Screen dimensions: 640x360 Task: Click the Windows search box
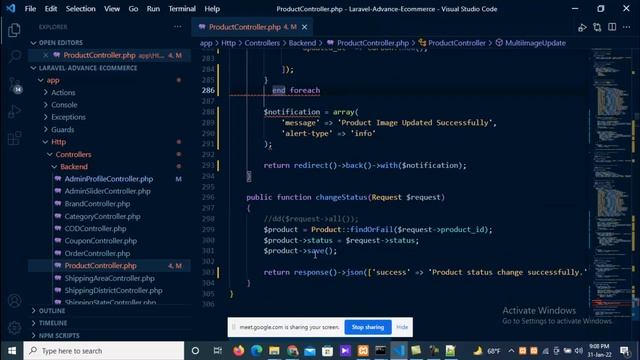[x=104, y=351]
